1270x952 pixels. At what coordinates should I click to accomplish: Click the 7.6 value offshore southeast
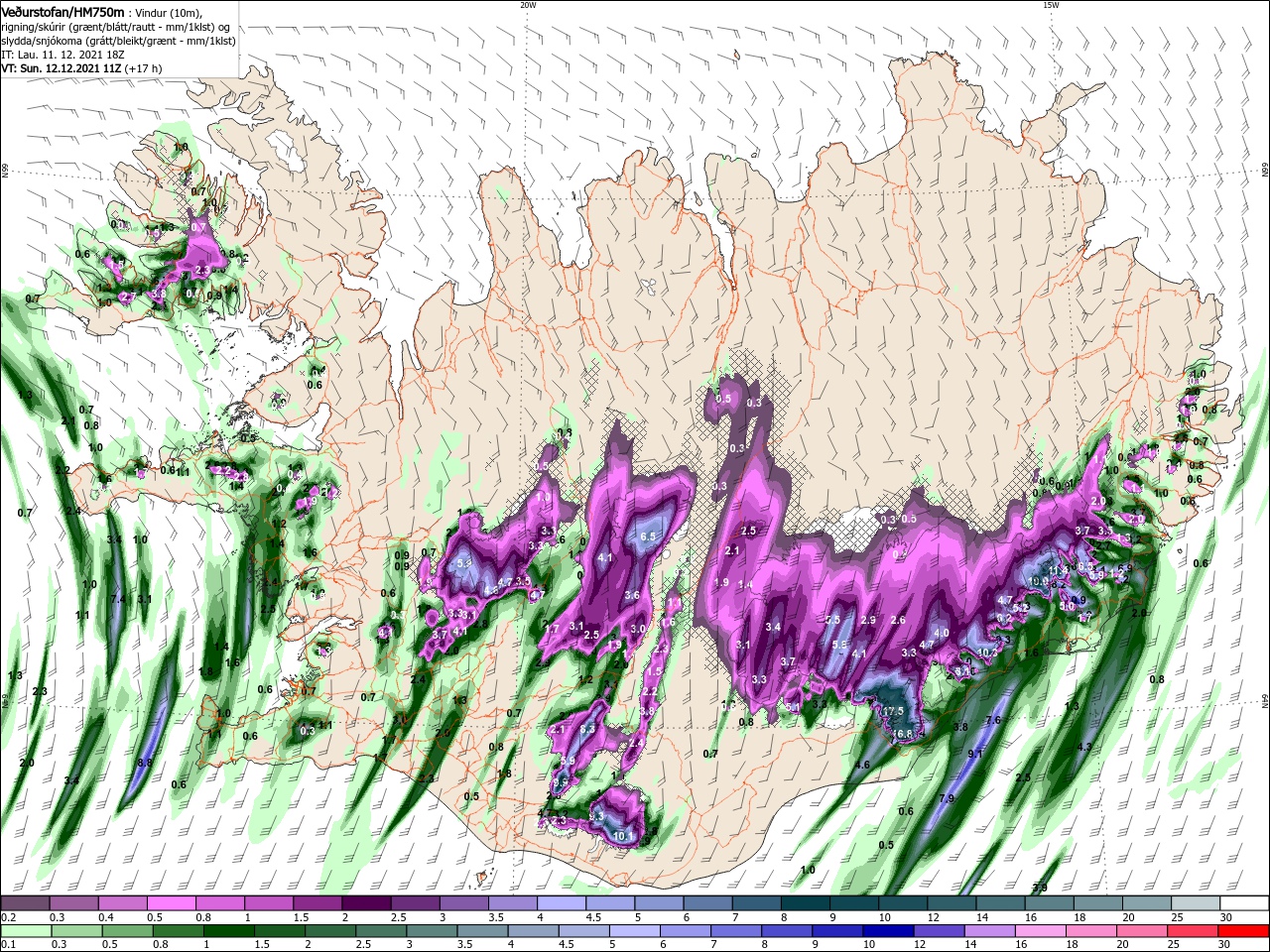992,721
